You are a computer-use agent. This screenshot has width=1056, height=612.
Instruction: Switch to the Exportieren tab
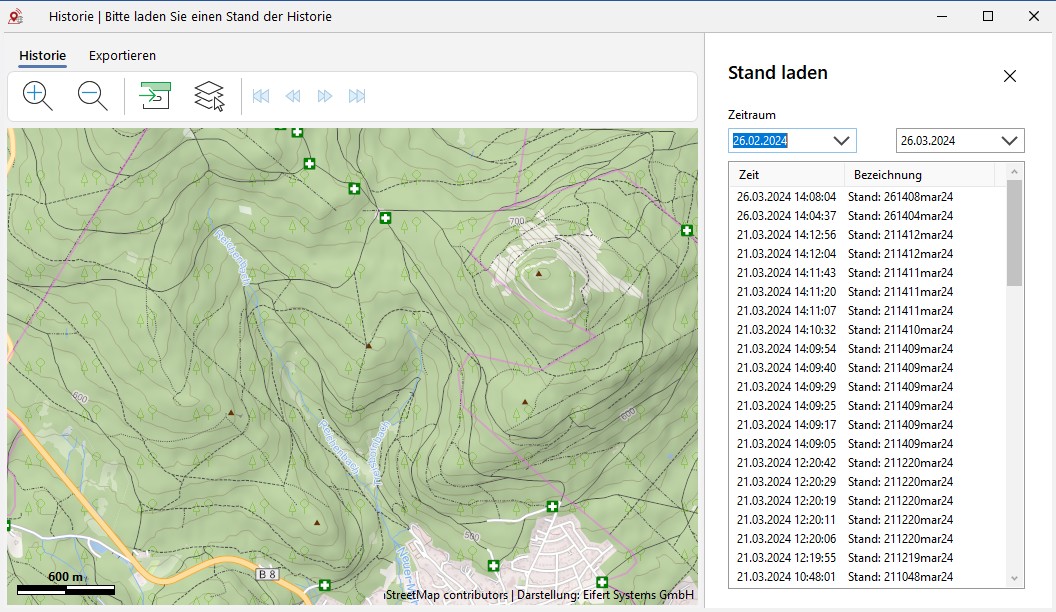pyautogui.click(x=122, y=56)
